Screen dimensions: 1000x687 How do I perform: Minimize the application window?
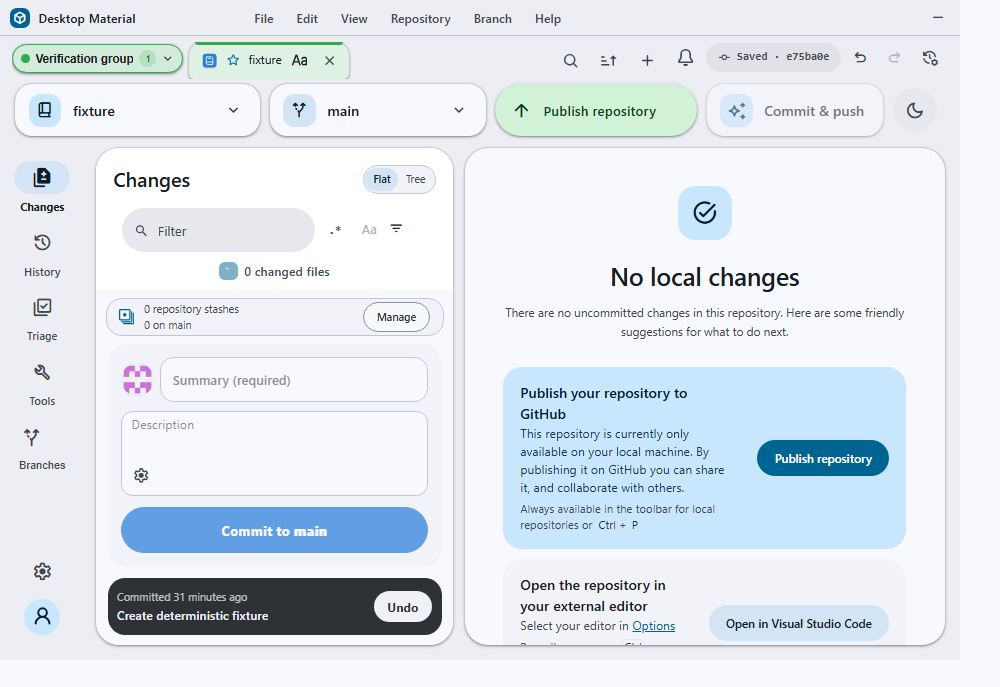pos(938,18)
